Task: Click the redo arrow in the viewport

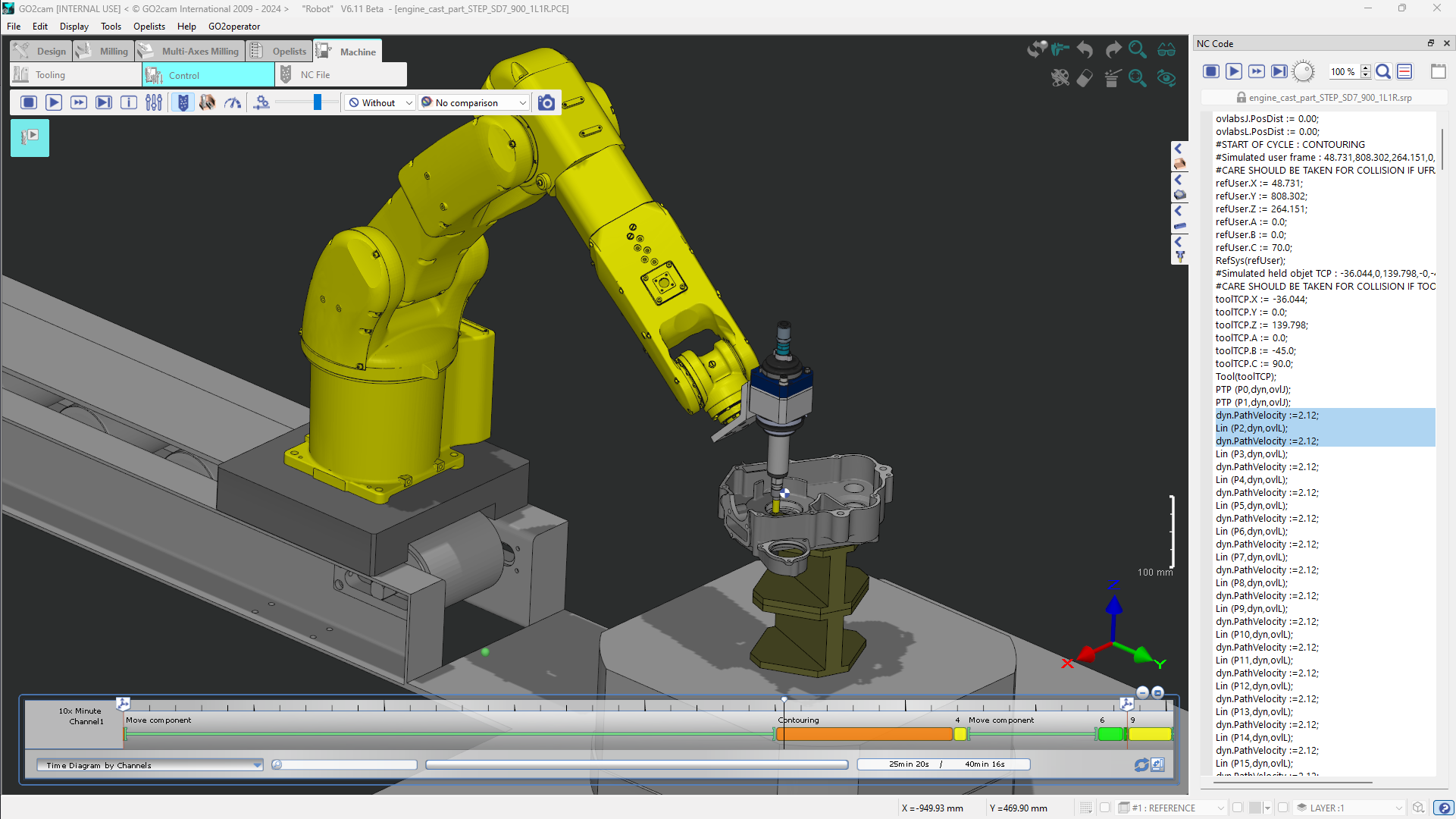Action: click(x=1113, y=49)
